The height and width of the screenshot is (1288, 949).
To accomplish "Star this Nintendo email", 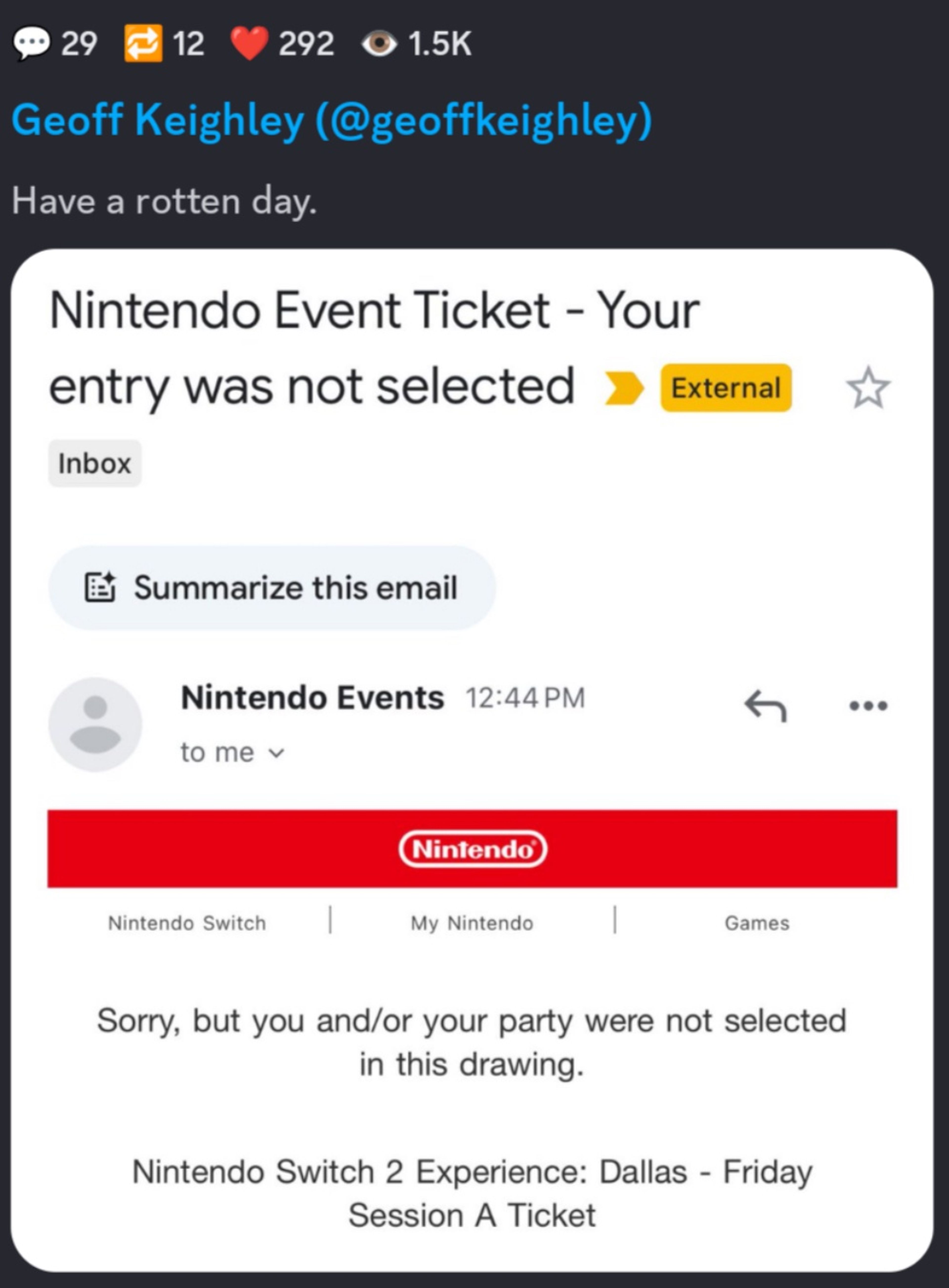I will click(x=868, y=389).
